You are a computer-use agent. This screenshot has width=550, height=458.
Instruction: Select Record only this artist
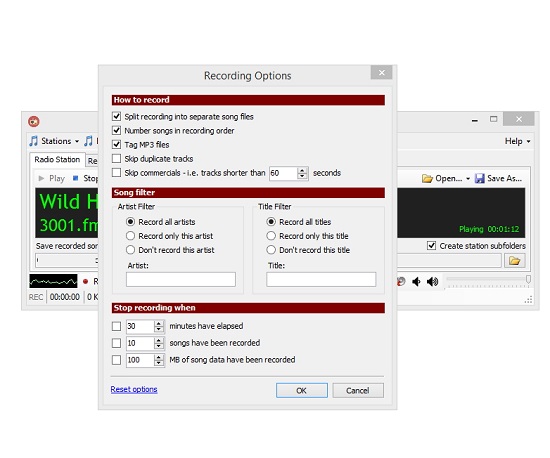click(130, 236)
